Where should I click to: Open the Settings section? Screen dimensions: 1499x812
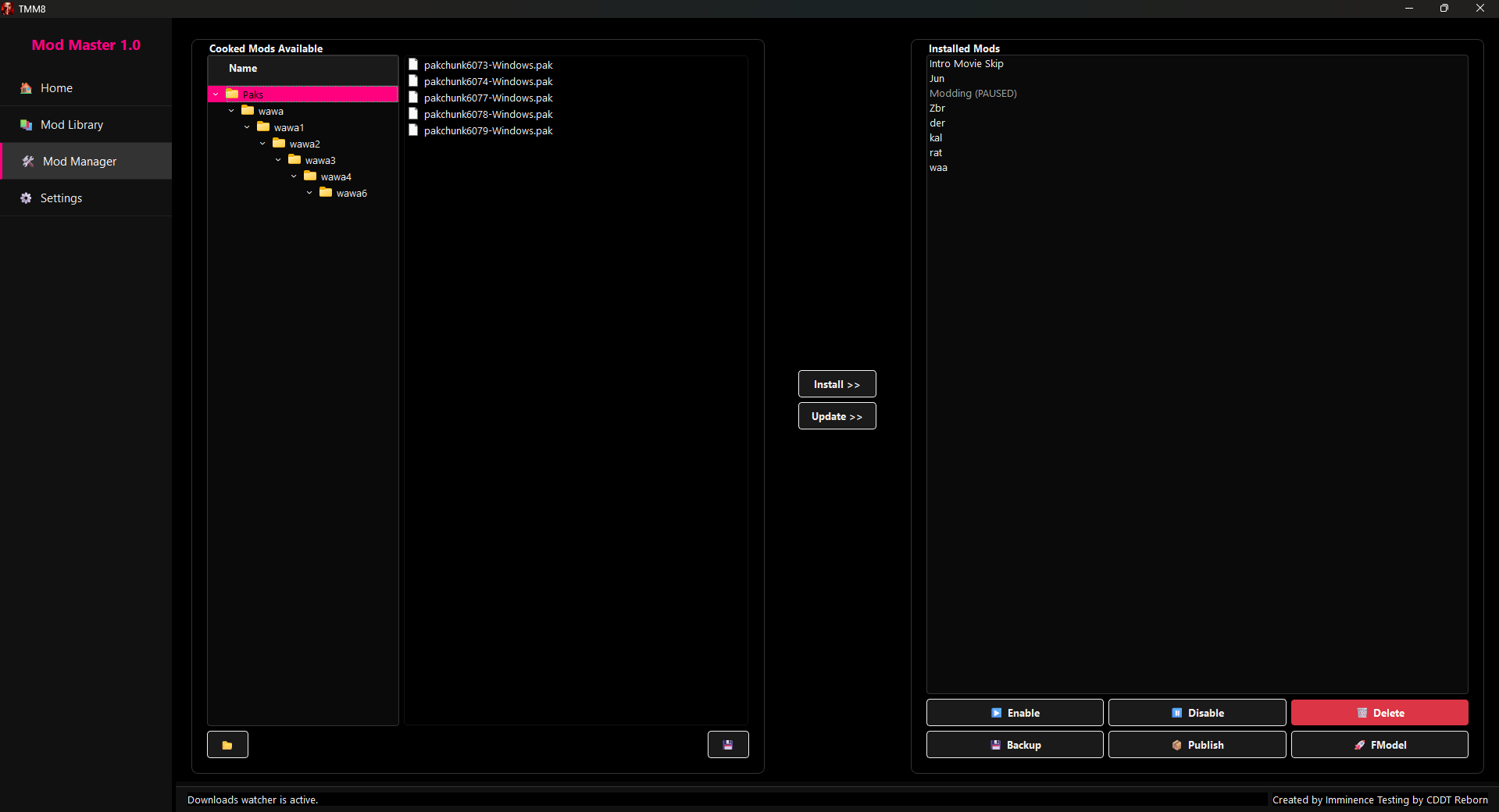61,198
